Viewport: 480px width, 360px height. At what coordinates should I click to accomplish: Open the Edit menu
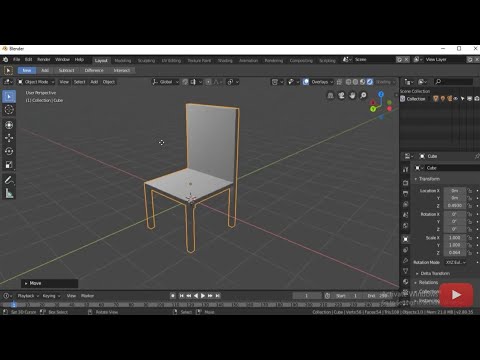click(x=29, y=60)
